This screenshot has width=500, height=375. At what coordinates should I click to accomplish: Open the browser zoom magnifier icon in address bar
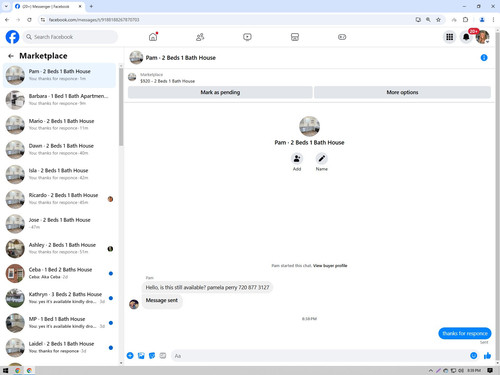pyautogui.click(x=428, y=20)
